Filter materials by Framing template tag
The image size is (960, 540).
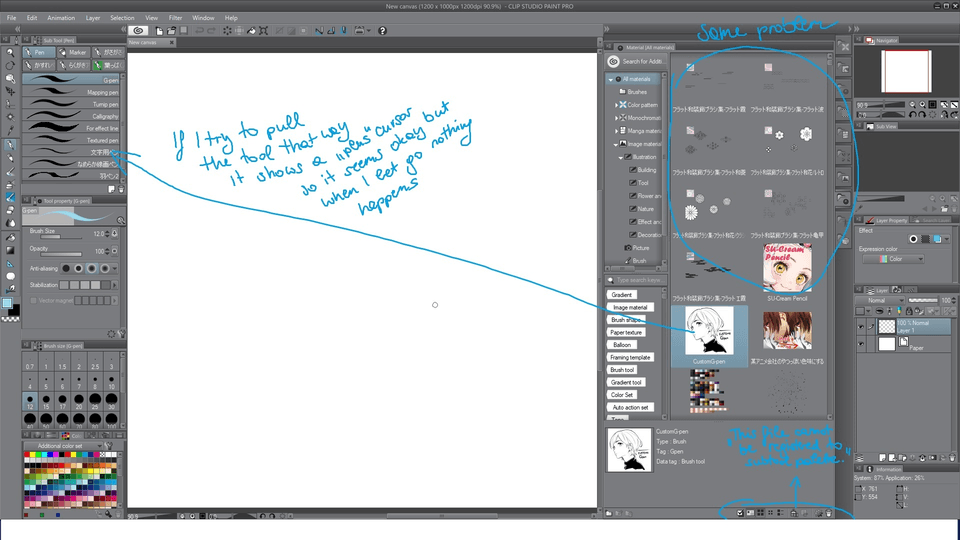(x=630, y=358)
